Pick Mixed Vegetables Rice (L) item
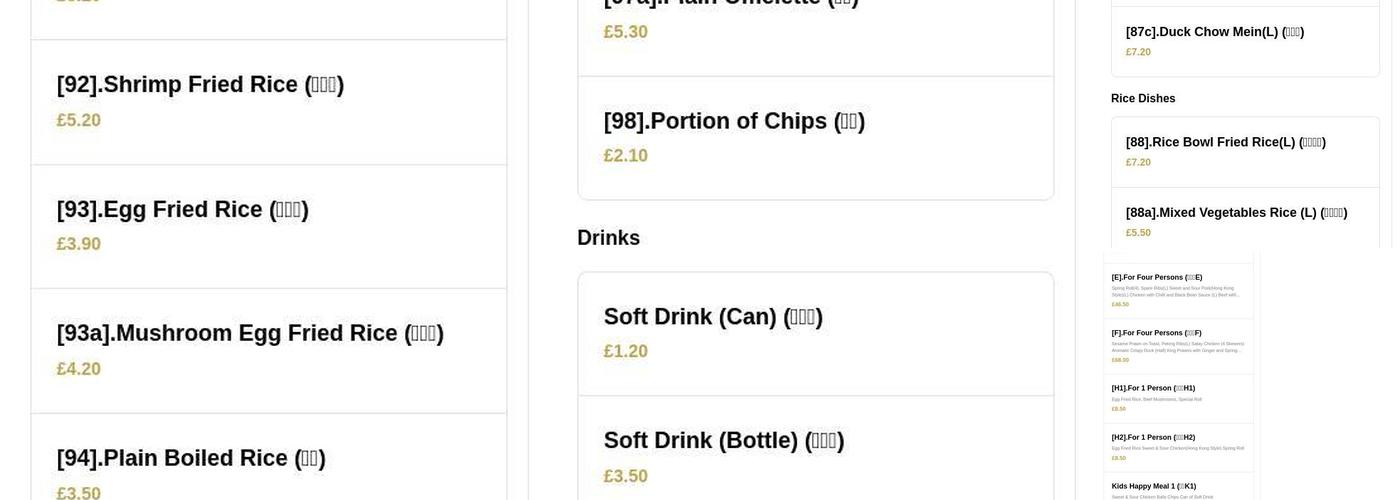 click(x=1236, y=213)
